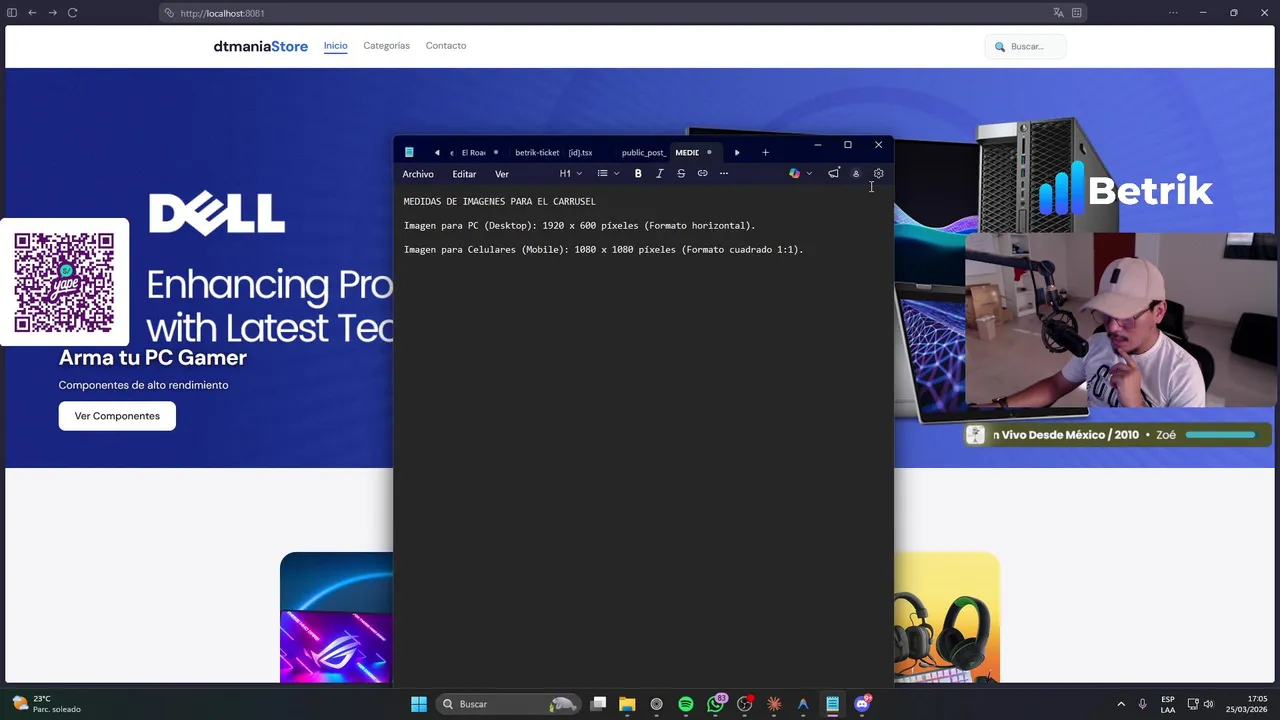Click the Ver Componentes button
This screenshot has height=720, width=1280.
117,416
